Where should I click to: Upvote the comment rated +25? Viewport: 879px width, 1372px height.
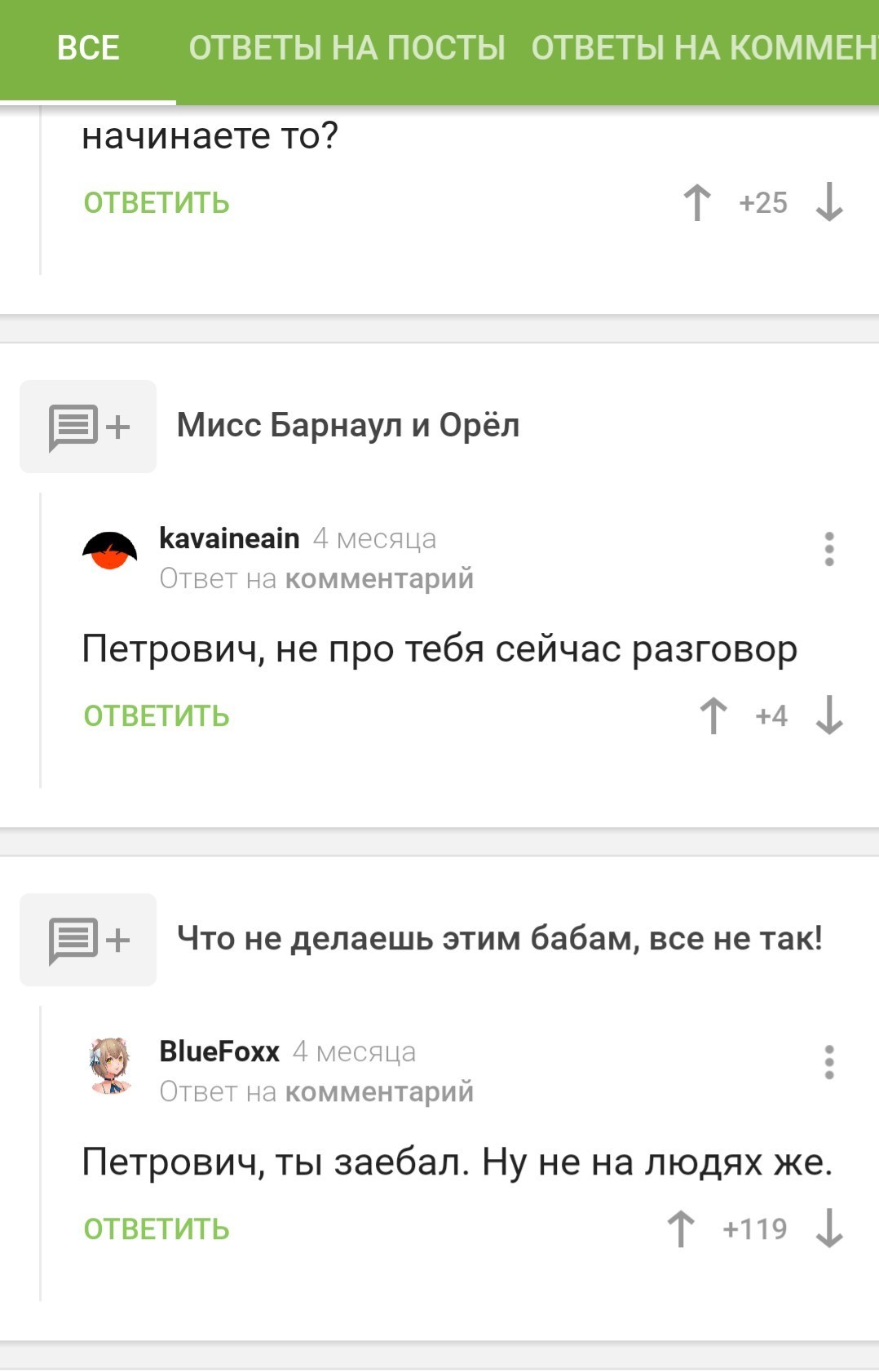[697, 202]
